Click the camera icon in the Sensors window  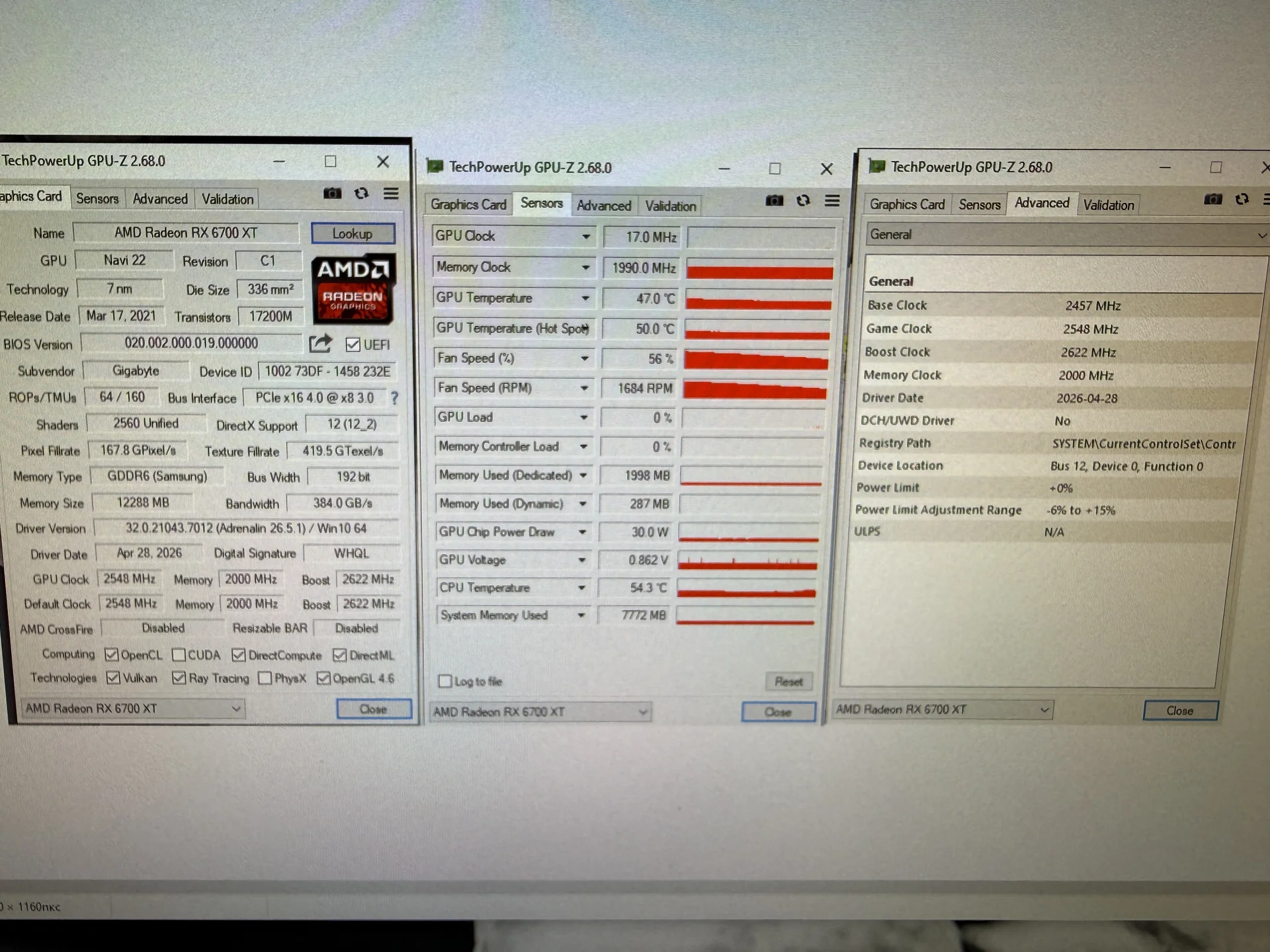click(774, 200)
